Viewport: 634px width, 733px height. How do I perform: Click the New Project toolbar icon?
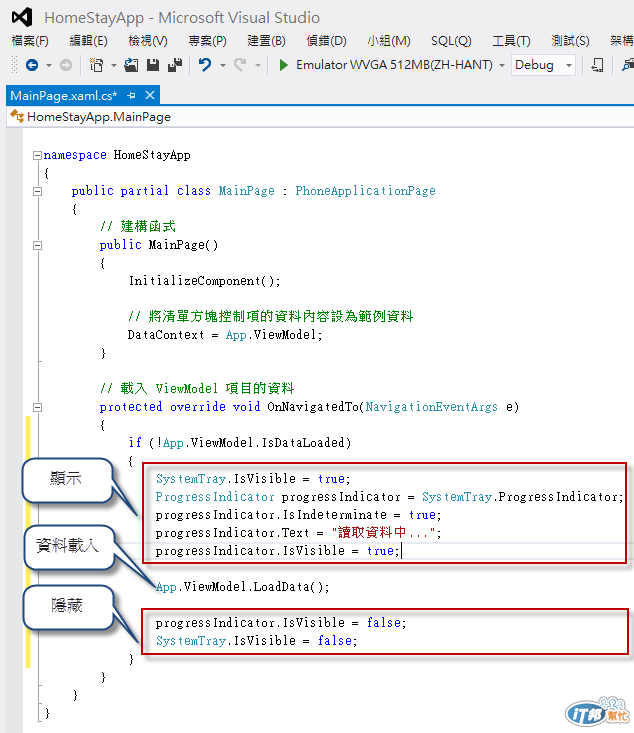click(x=96, y=65)
